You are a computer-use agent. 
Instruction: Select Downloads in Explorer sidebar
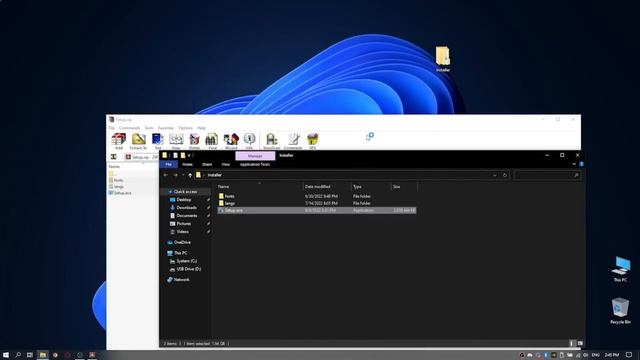[187, 207]
